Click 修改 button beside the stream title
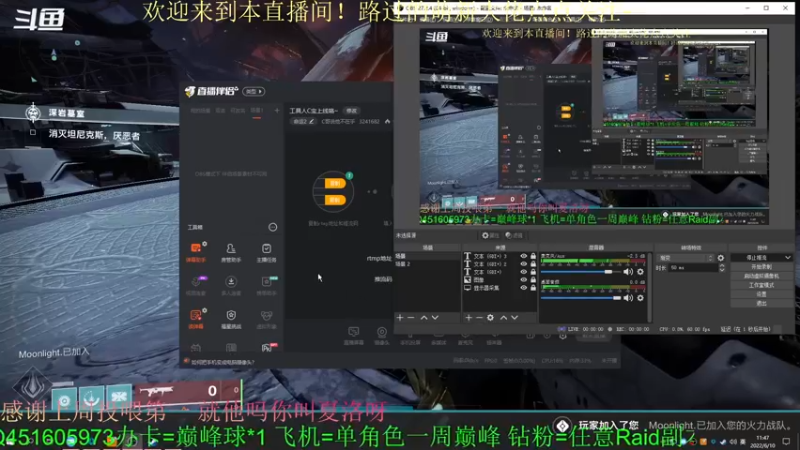Screen dimensions: 800x450 pyautogui.click(x=352, y=111)
